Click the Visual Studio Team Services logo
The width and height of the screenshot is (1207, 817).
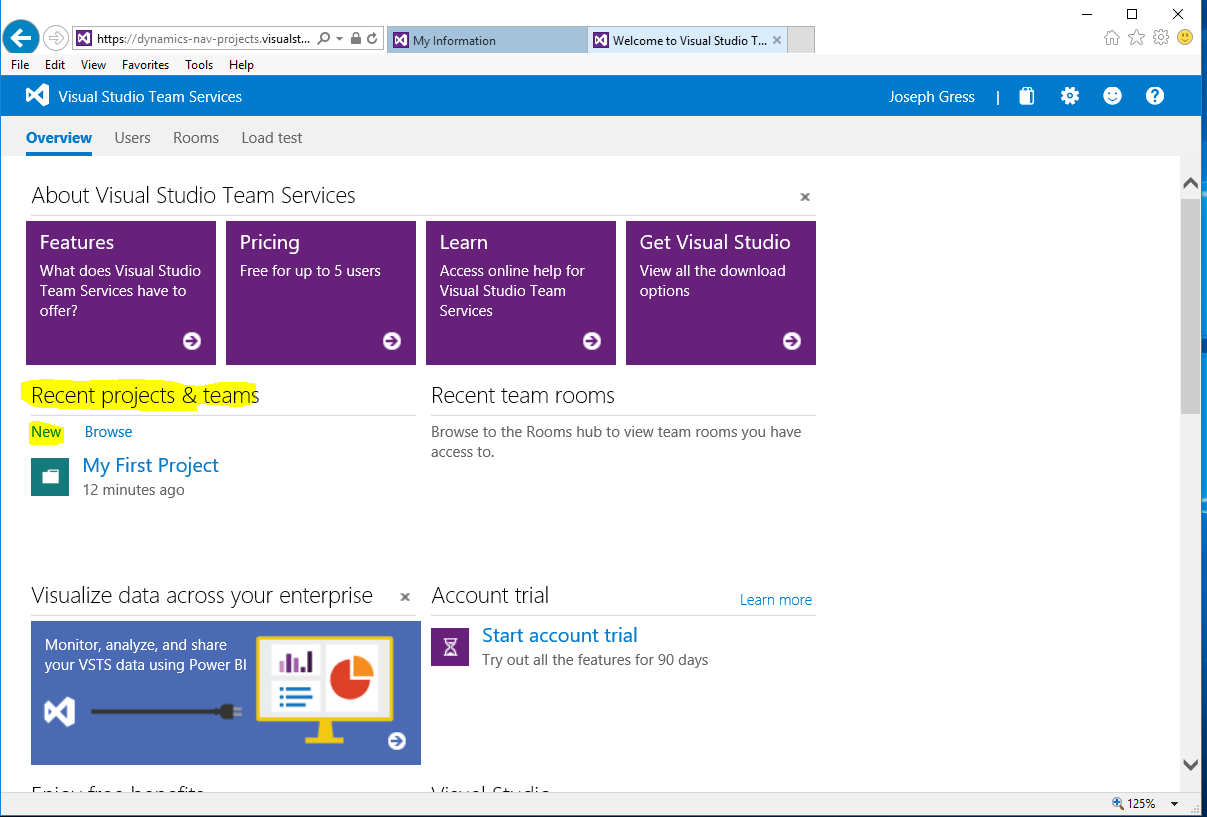(37, 95)
